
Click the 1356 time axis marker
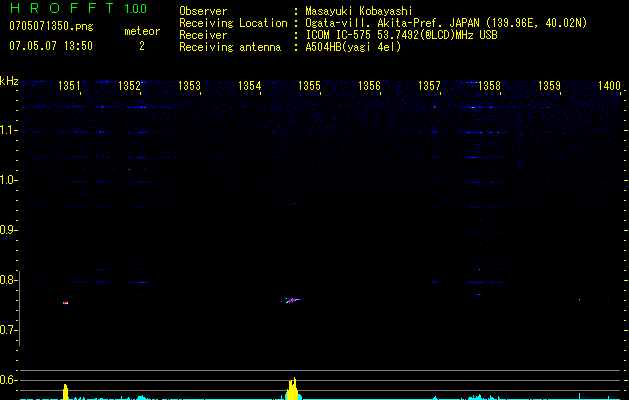tap(369, 86)
